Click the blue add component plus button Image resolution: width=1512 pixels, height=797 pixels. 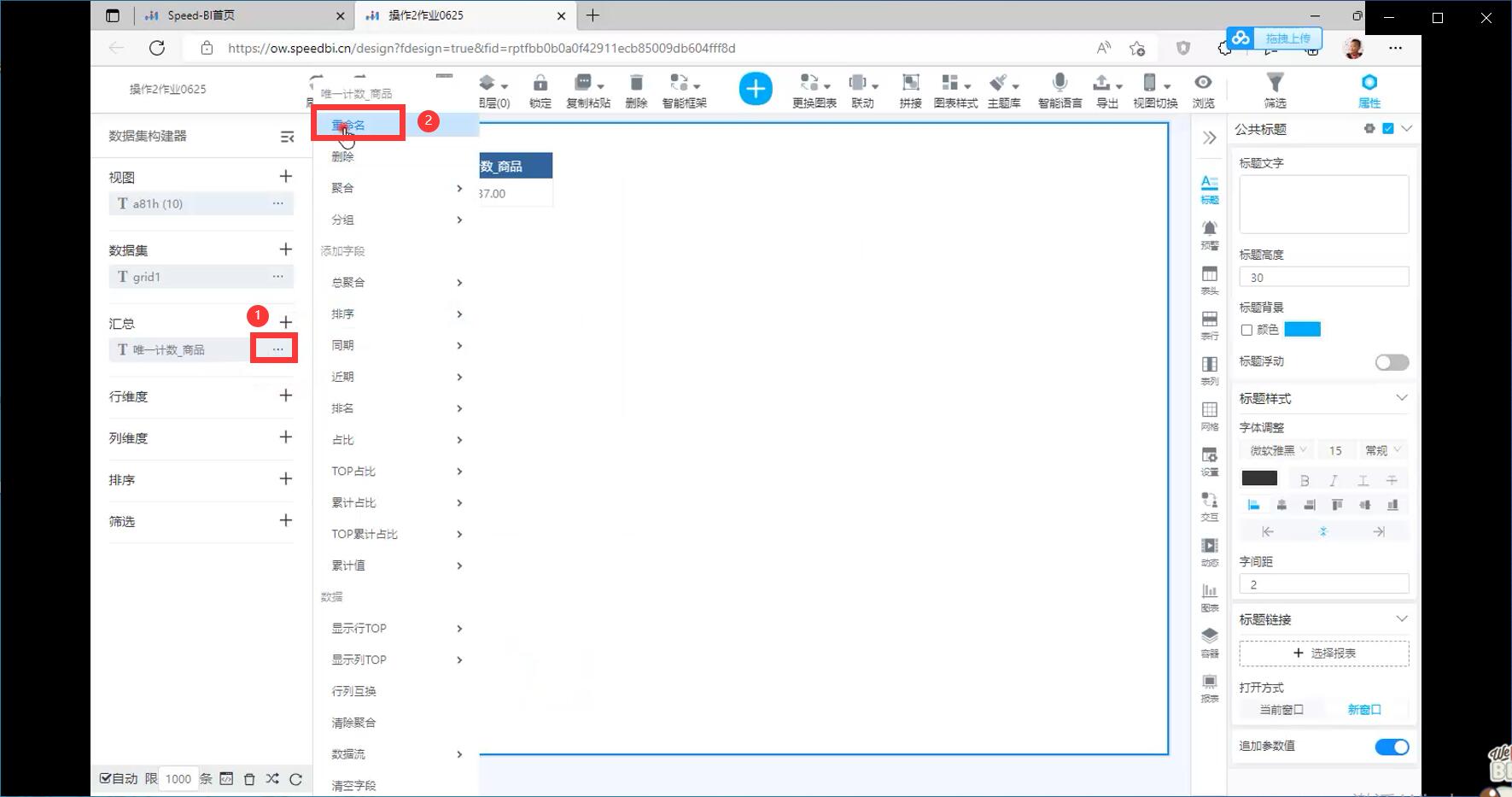pos(755,89)
